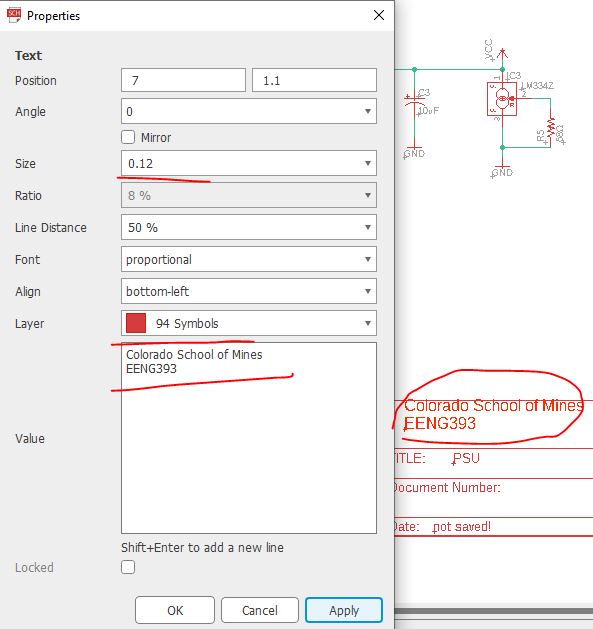Toggle the Locked checkbox
This screenshot has width=593, height=629.
click(128, 567)
